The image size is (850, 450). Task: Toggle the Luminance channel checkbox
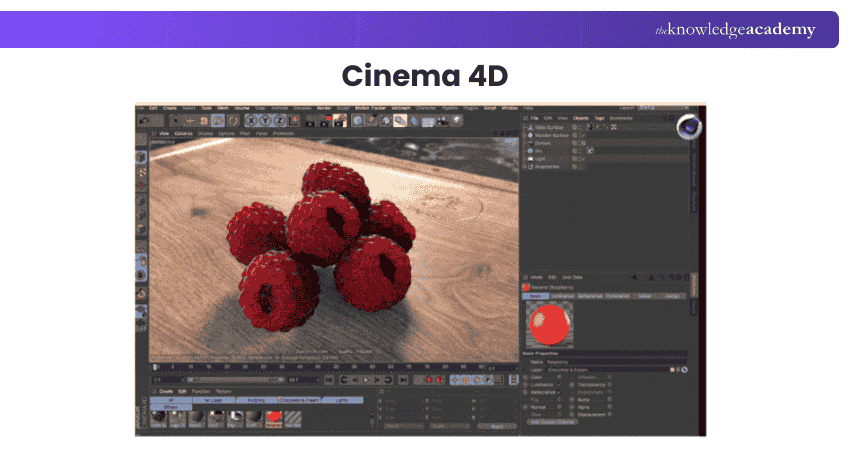[x=559, y=384]
